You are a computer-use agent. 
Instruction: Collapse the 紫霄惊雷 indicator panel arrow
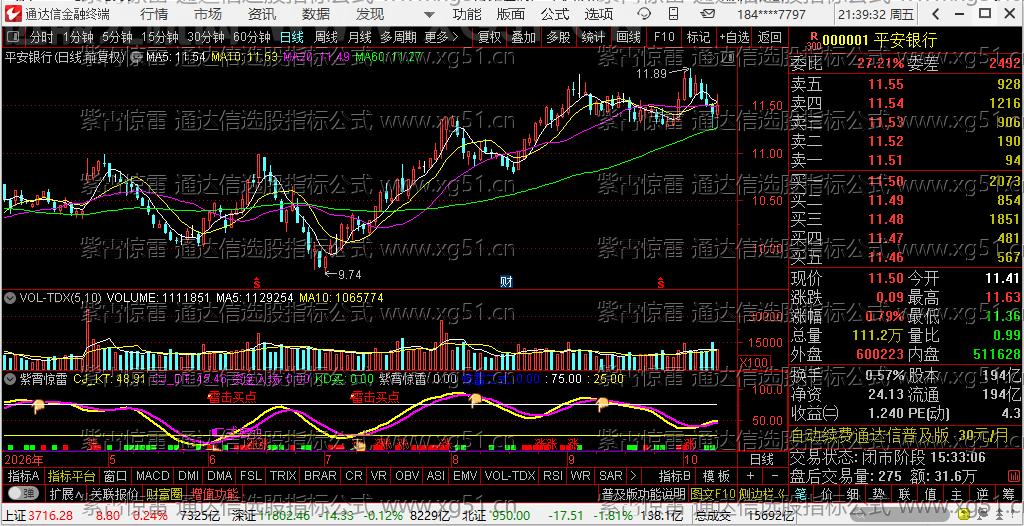tap(9, 378)
